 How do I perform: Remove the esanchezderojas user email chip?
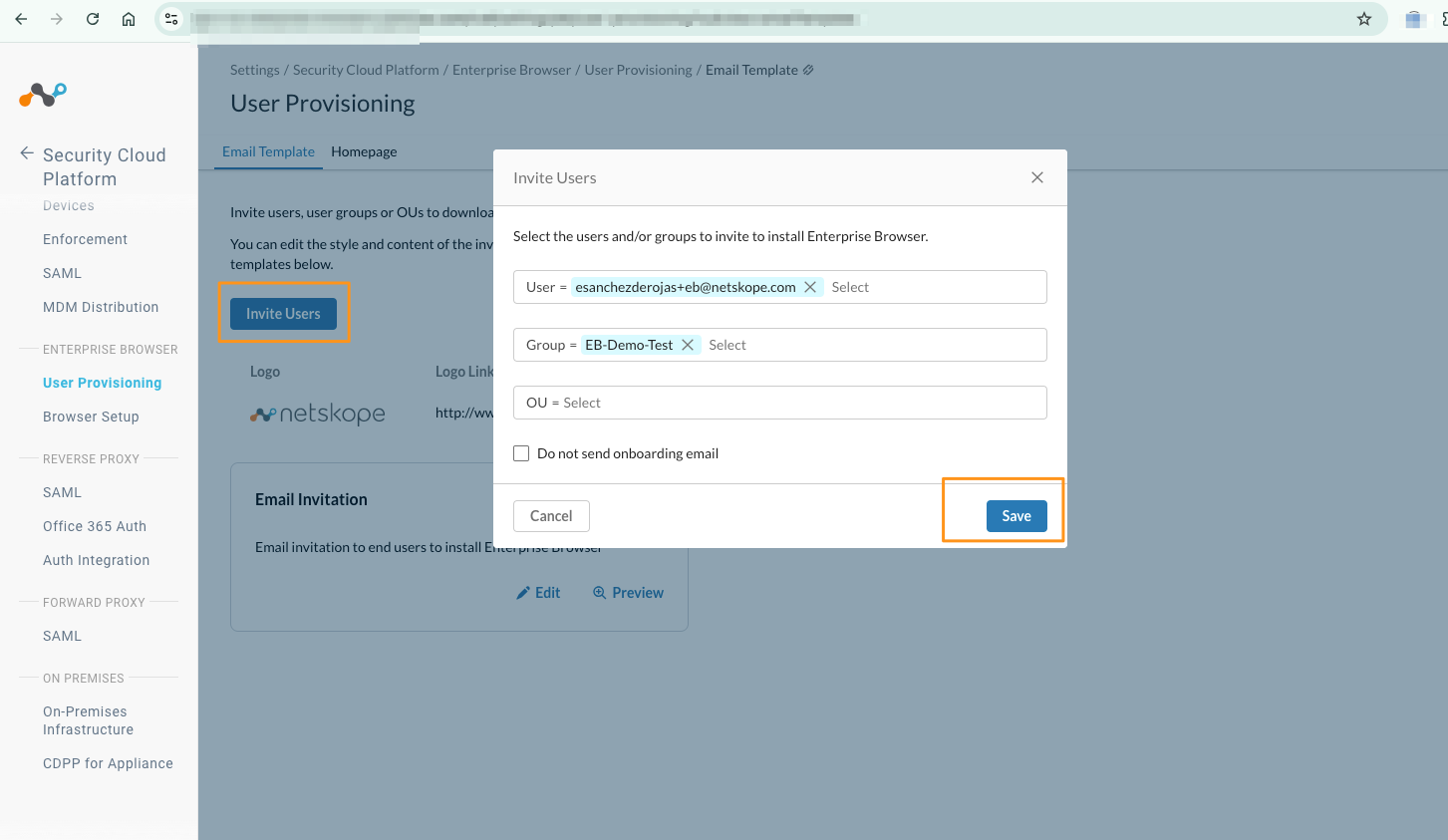(810, 287)
